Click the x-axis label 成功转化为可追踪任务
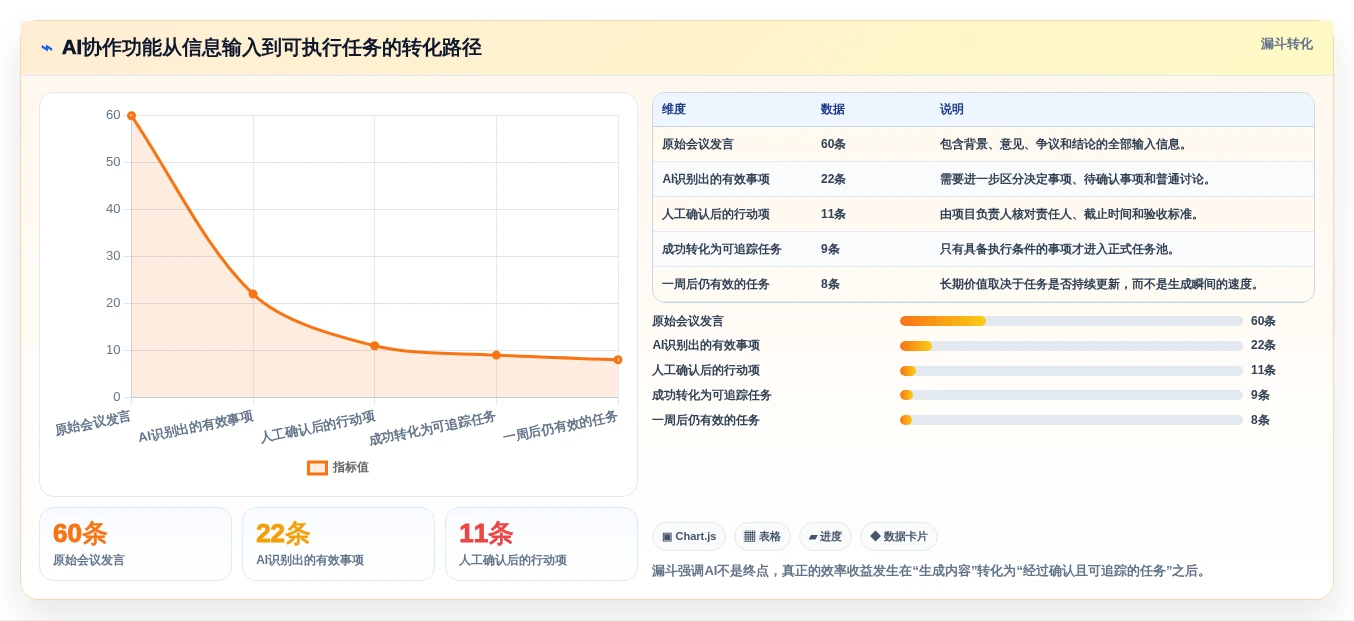The image size is (1354, 621). (x=432, y=428)
